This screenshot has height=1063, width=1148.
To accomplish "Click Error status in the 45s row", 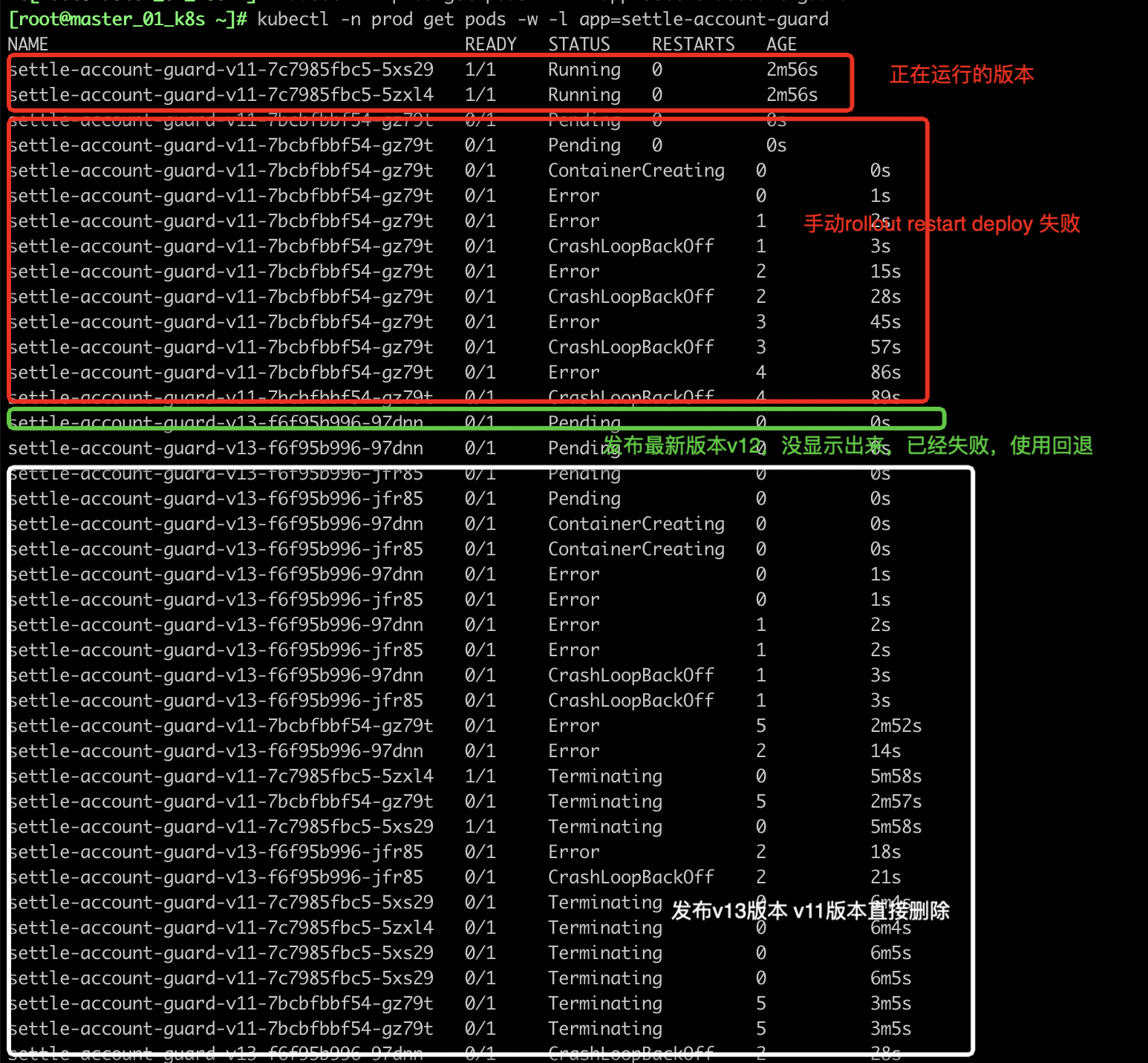I will point(574,322).
